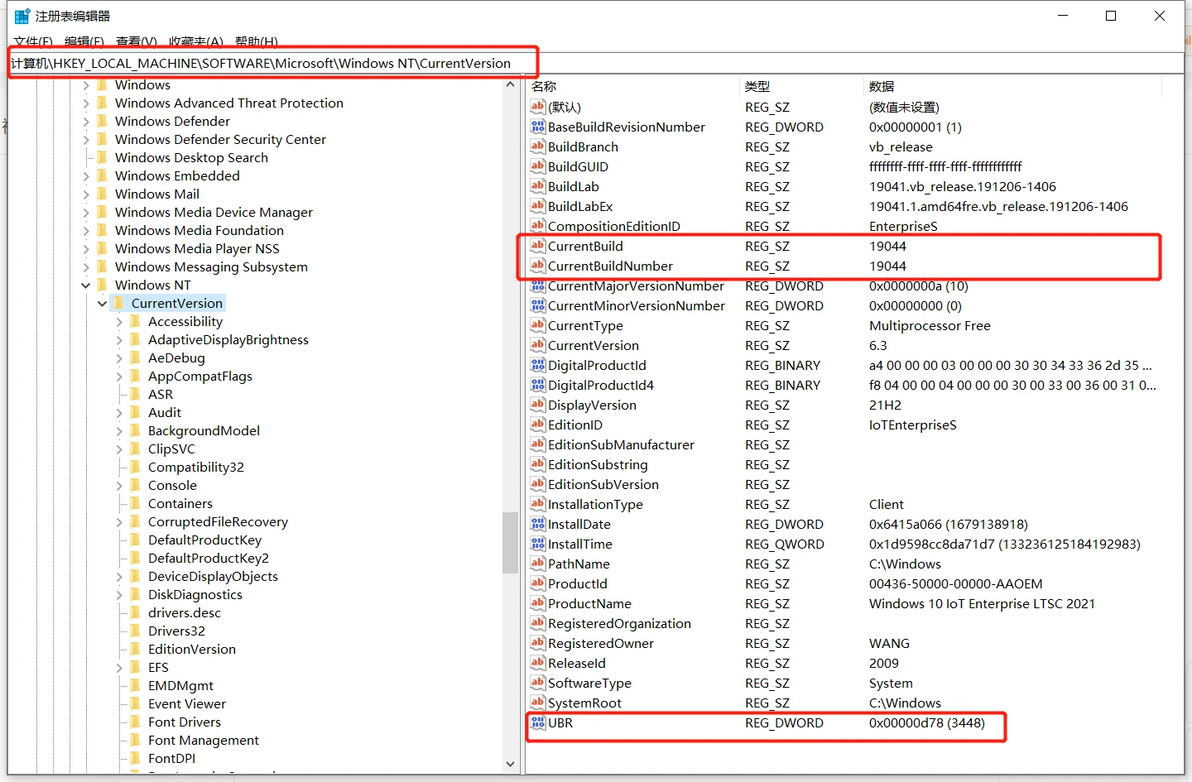Screen dimensions: 1192x782
Task: Click the ProductName string value icon
Action: point(538,603)
